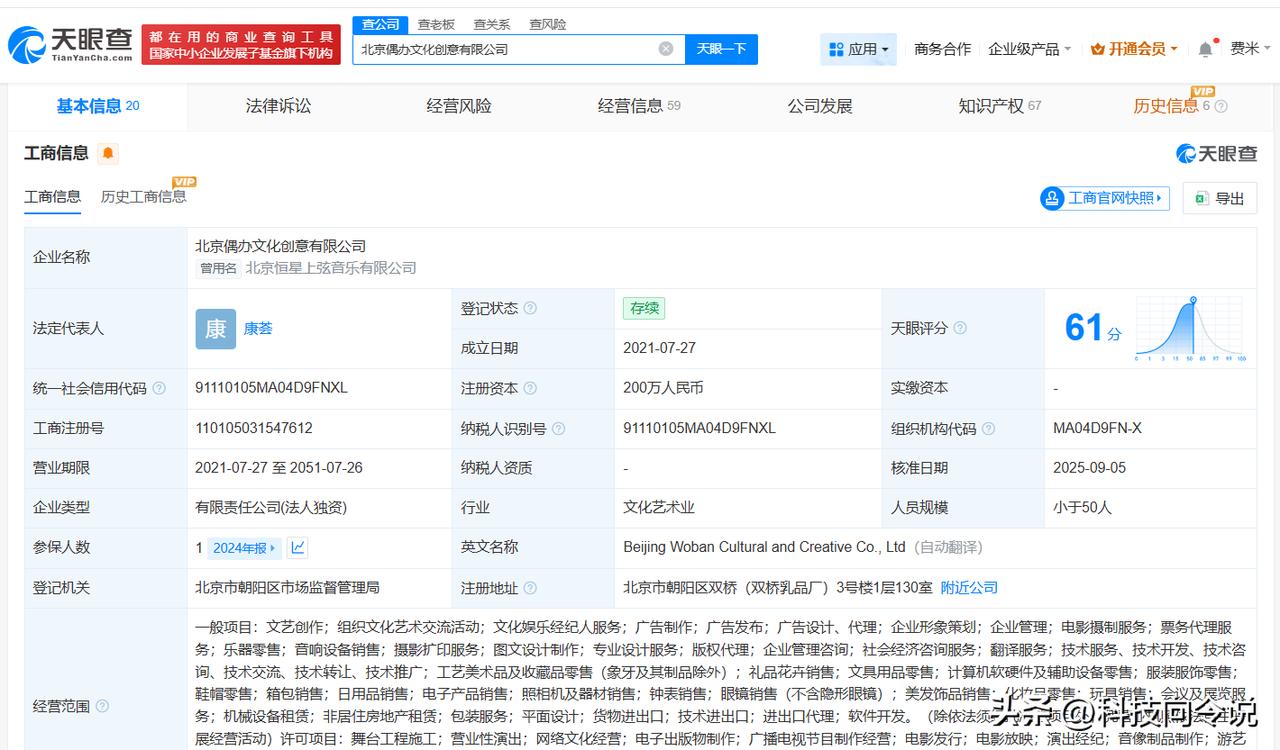Click the red promotional banner next to logo
The width and height of the screenshot is (1280, 750).
[241, 45]
